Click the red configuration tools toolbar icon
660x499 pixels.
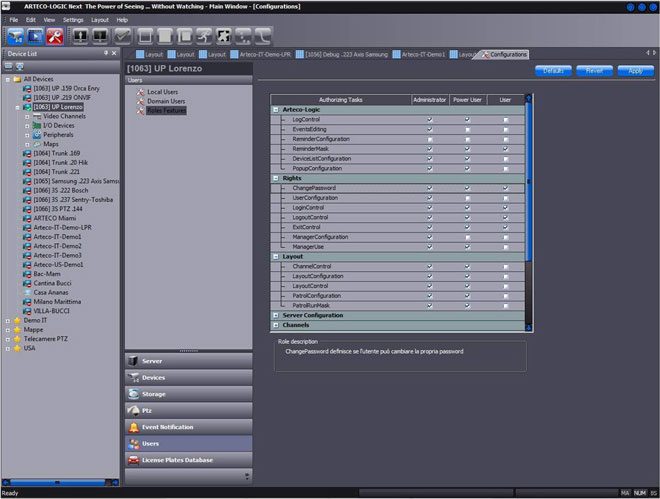(55, 36)
